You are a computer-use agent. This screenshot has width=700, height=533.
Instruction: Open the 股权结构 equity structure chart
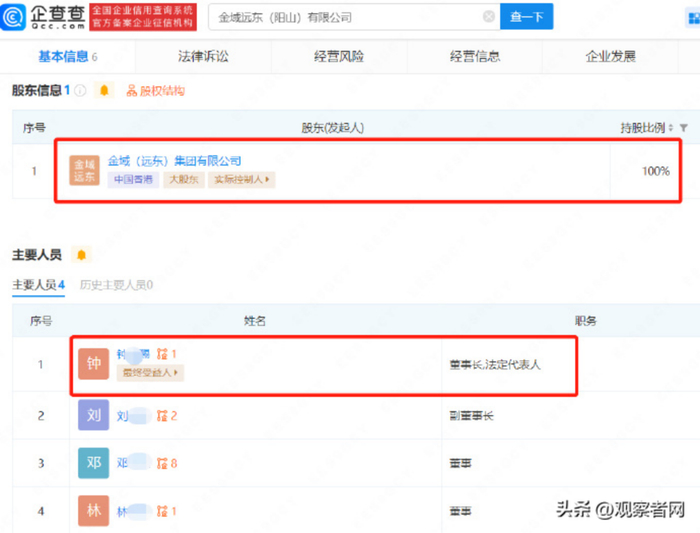(156, 91)
